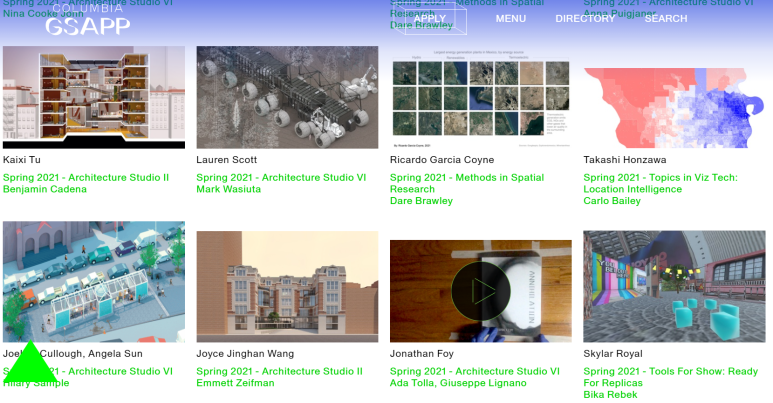
Task: Open the SEARCH nav item
Action: point(666,18)
